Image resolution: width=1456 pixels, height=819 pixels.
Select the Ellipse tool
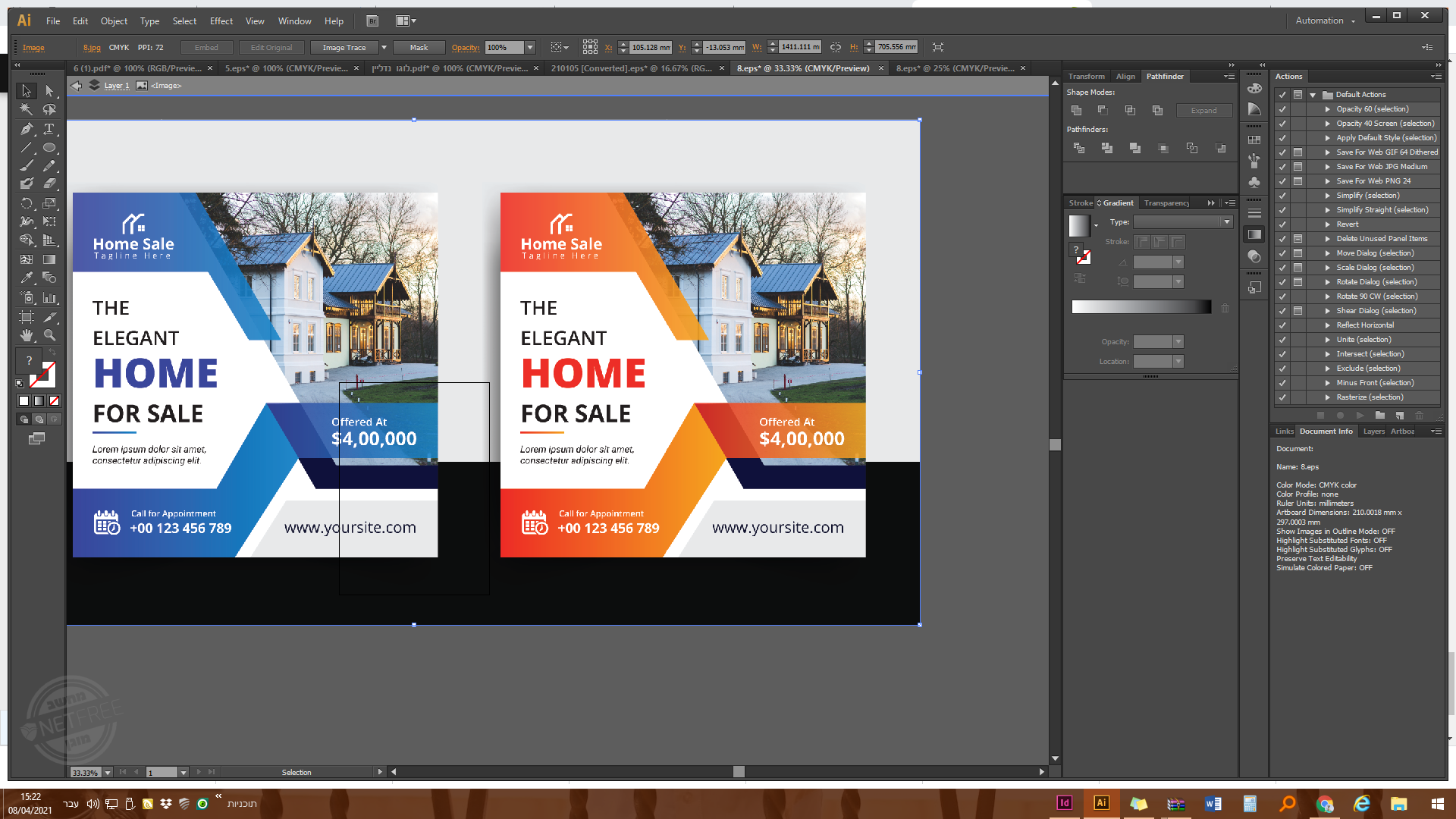pos(49,148)
